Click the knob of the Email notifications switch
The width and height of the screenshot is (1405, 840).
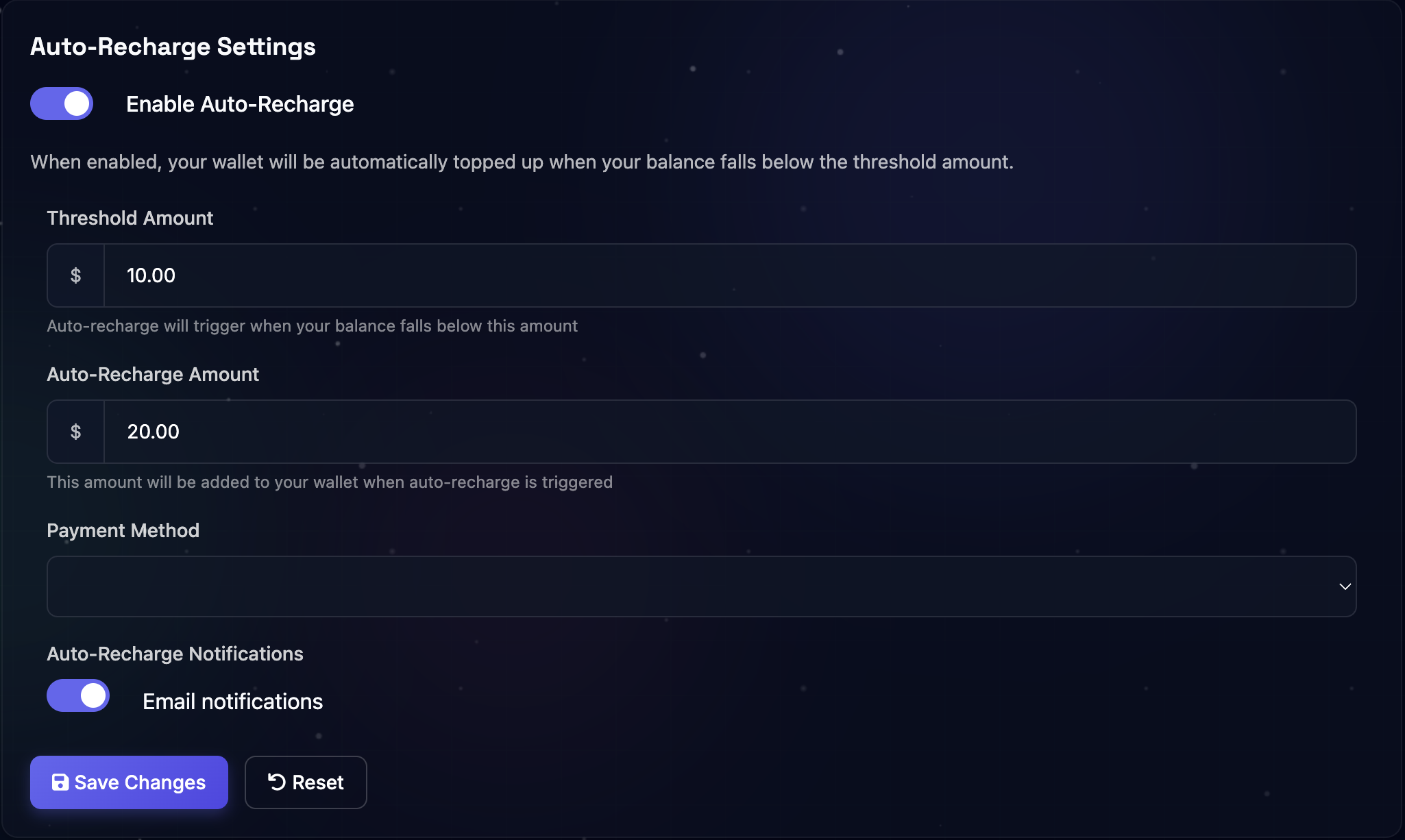coord(92,695)
